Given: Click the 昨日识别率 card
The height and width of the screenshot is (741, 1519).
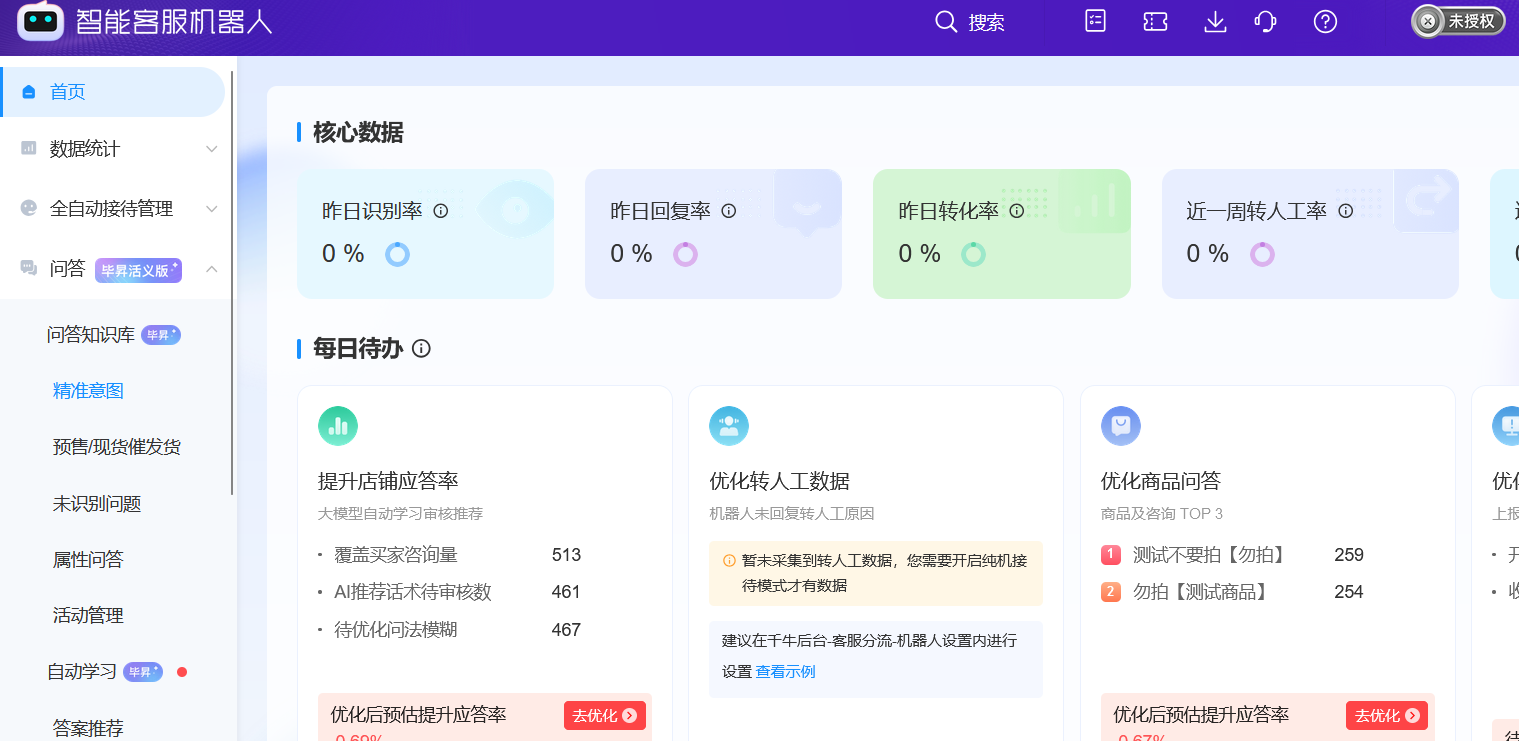Looking at the screenshot, I should click(x=425, y=234).
